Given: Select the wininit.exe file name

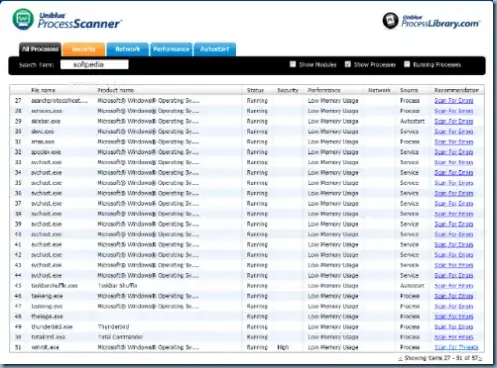Looking at the screenshot, I should pos(45,347).
